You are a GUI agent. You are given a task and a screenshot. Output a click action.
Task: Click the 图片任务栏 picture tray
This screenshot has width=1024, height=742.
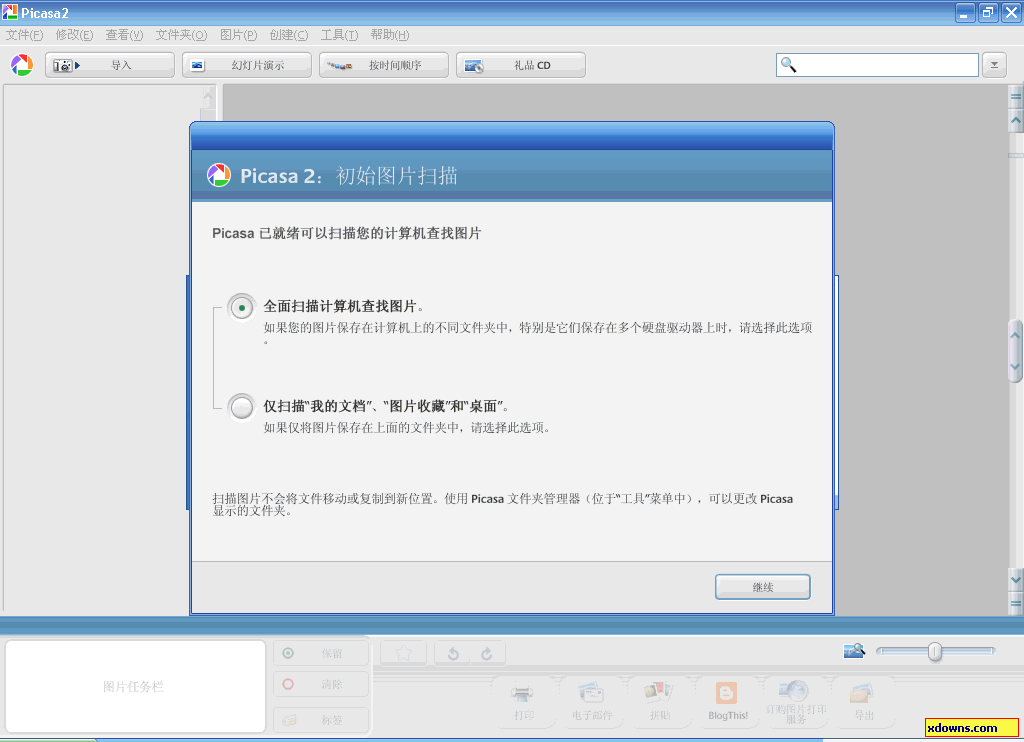(x=135, y=686)
